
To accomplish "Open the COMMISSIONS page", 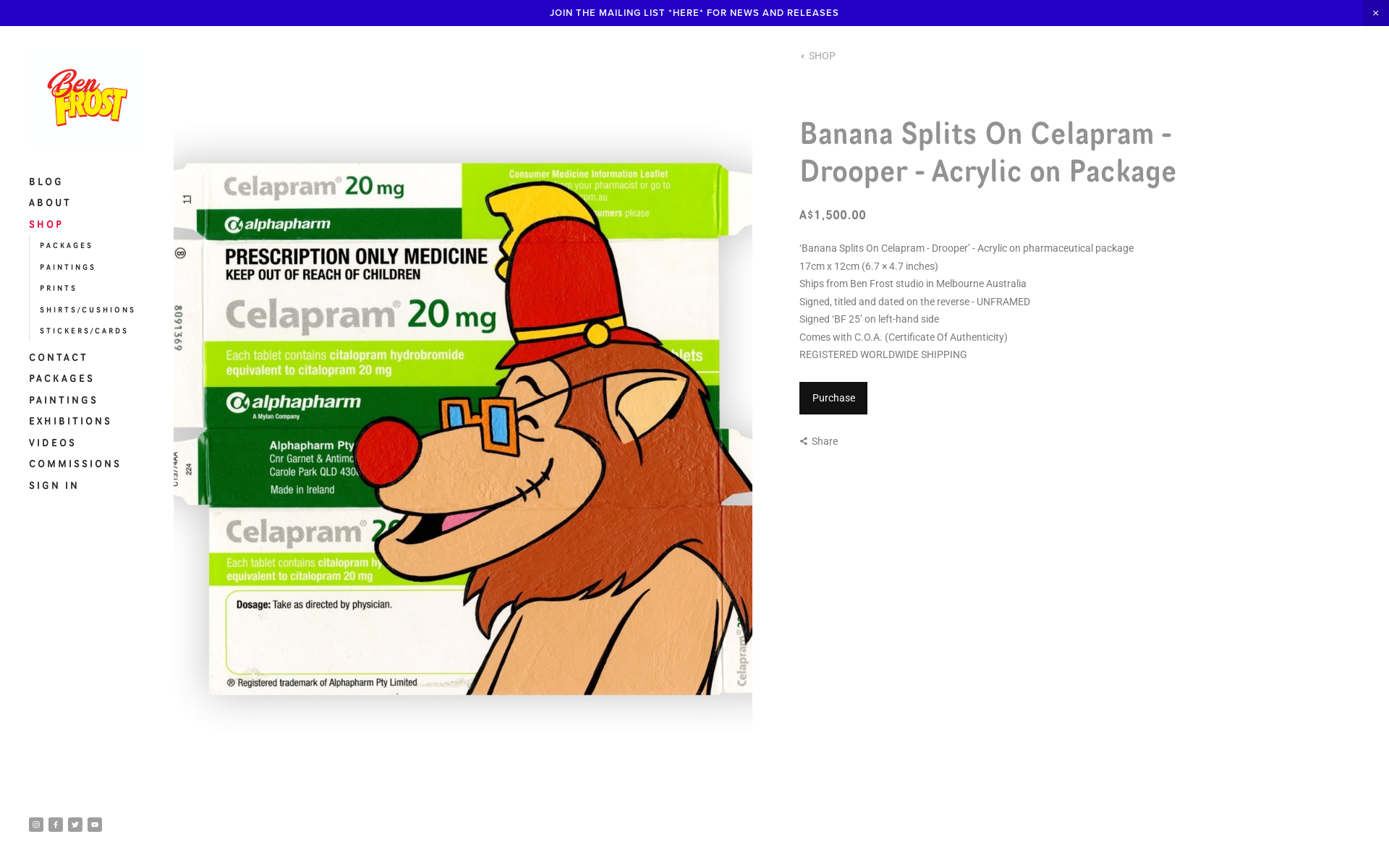I will point(75,464).
